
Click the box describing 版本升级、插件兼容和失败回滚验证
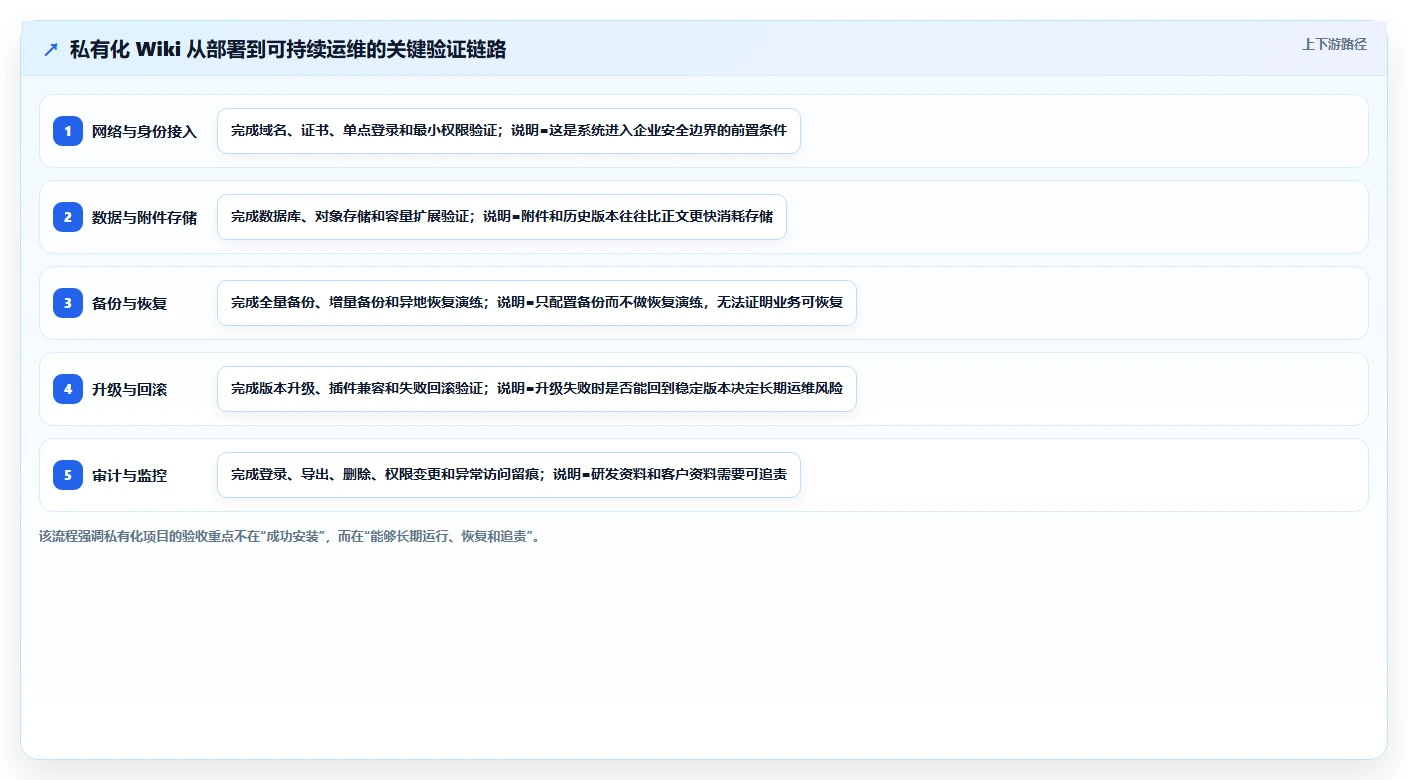point(537,389)
